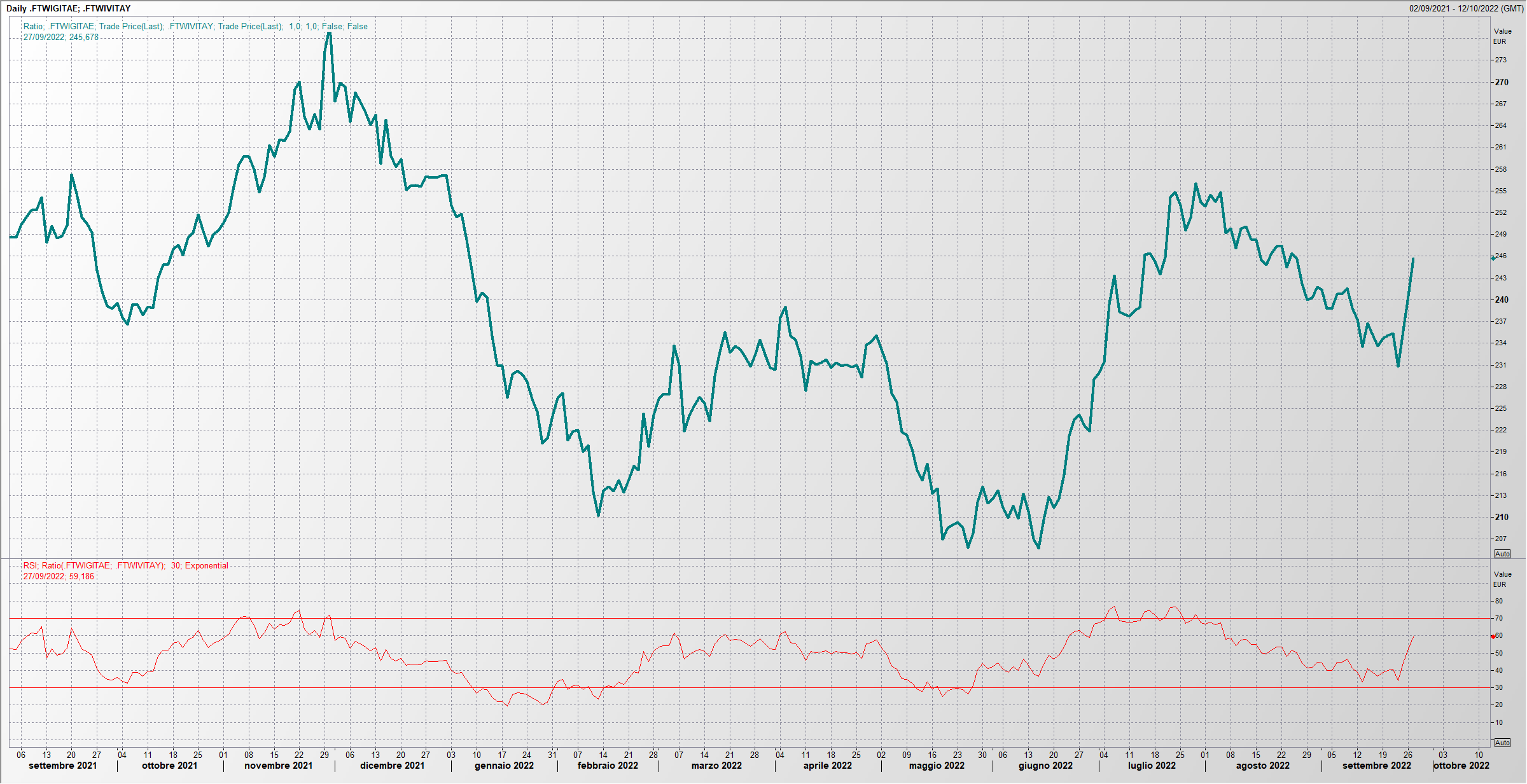Click the luglio 2022 month label
Image resolution: width=1527 pixels, height=784 pixels.
(x=1152, y=766)
